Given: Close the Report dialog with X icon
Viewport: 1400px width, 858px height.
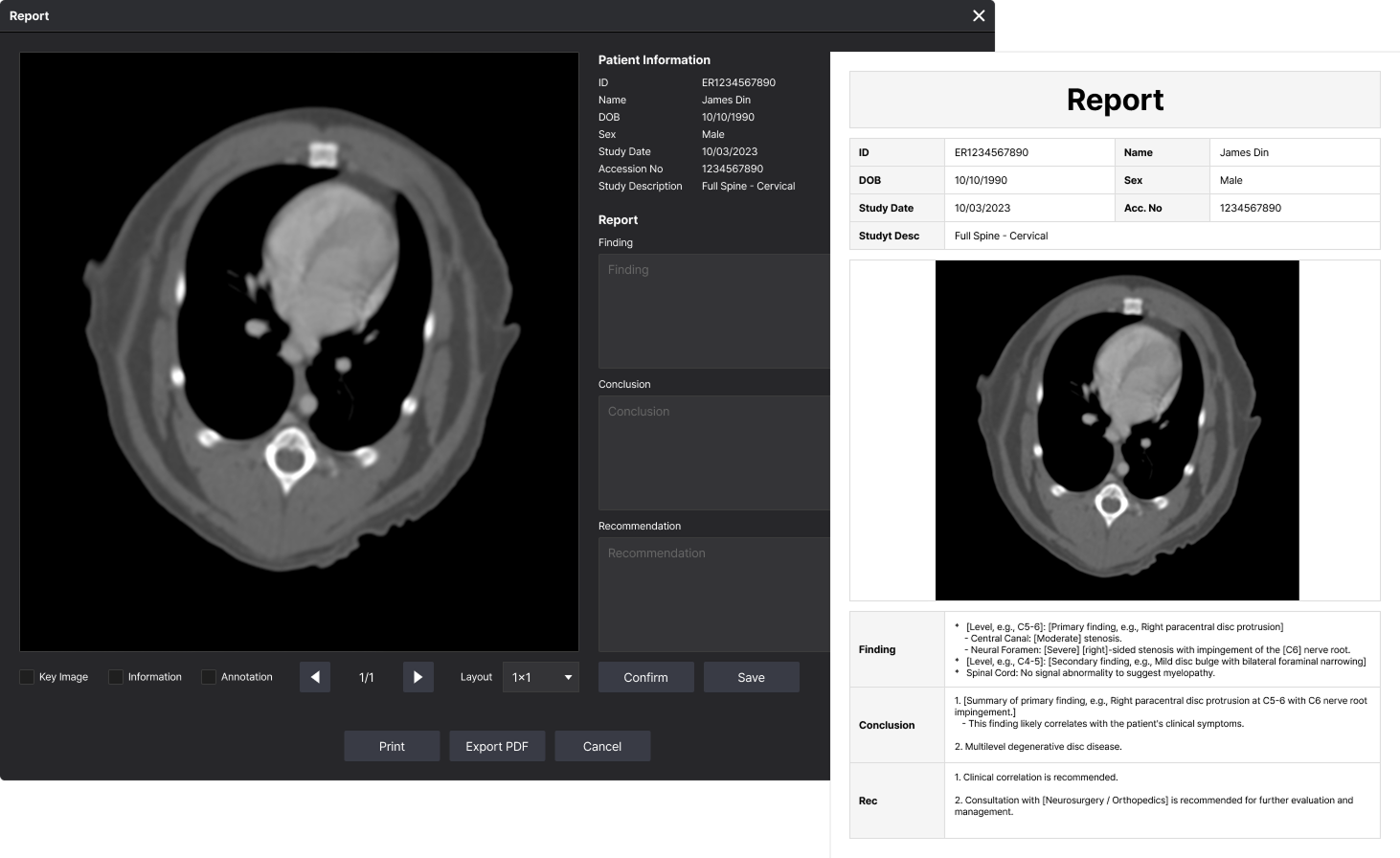Looking at the screenshot, I should point(978,16).
